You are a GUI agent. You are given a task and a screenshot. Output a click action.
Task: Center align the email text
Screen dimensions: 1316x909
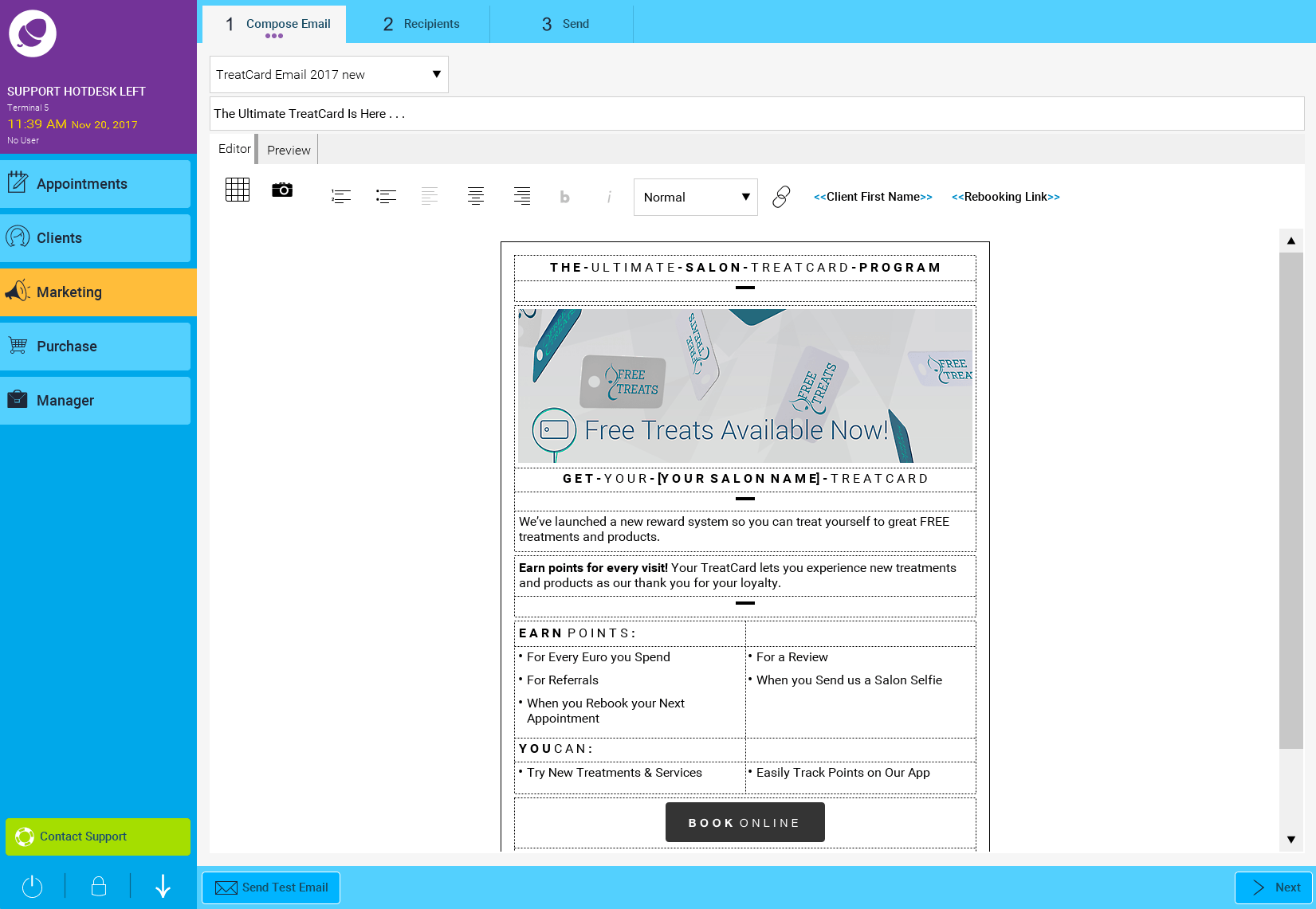pyautogui.click(x=476, y=196)
